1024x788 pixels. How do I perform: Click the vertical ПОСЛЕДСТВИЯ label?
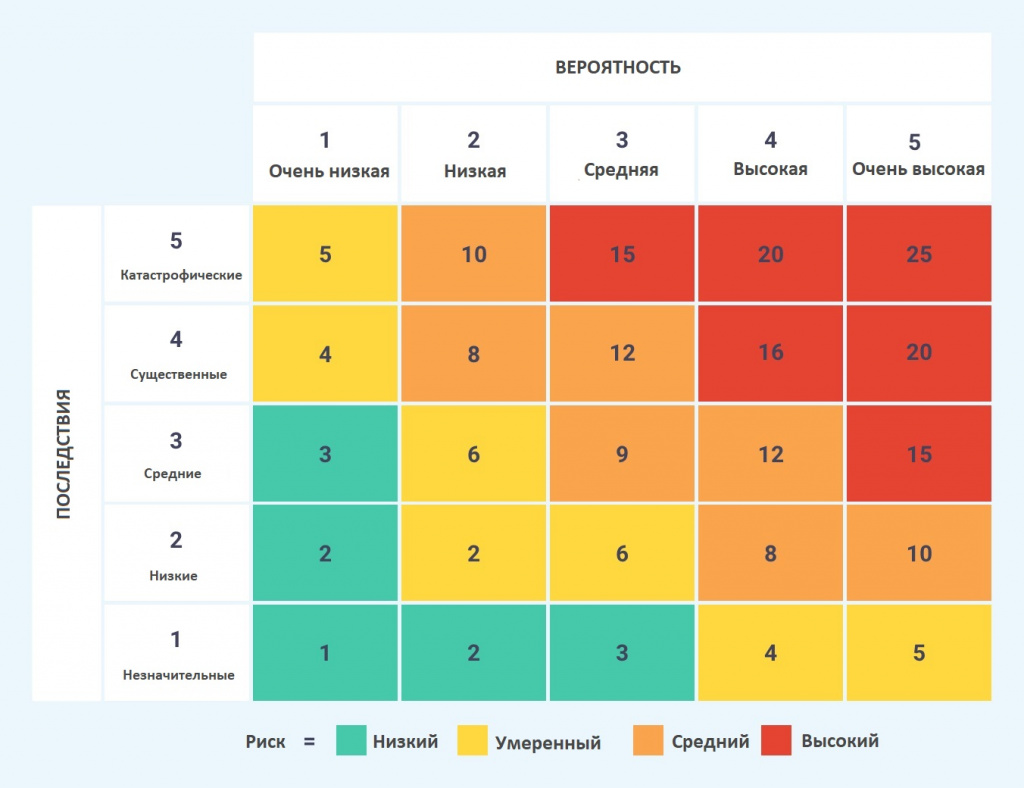pyautogui.click(x=65, y=454)
